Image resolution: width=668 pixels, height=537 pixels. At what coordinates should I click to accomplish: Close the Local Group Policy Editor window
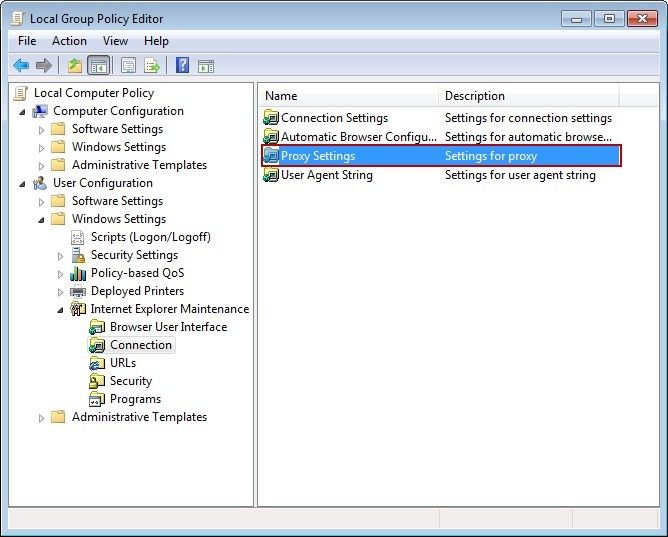point(642,19)
